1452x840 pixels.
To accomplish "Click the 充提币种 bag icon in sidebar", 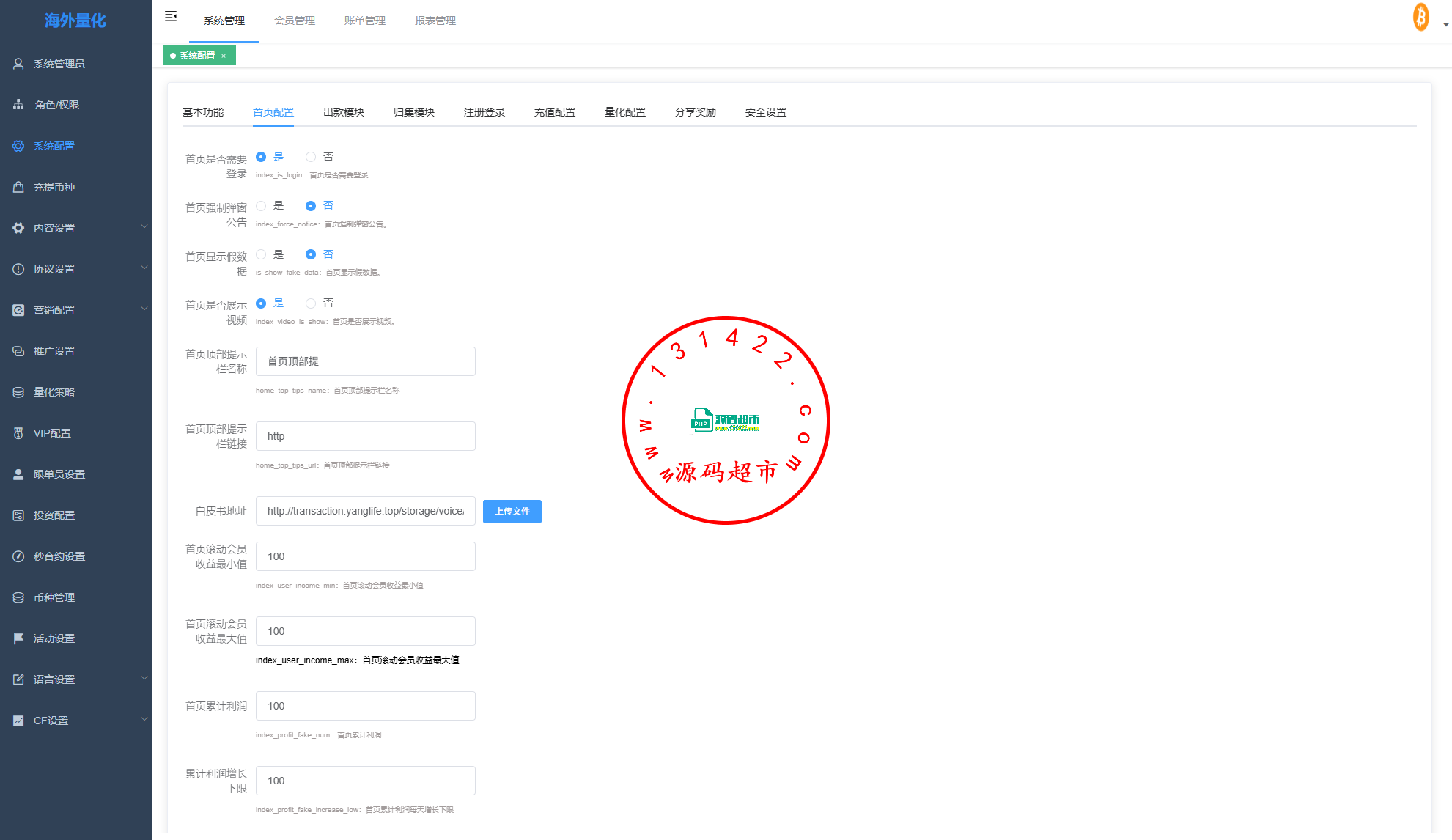I will click(x=18, y=187).
